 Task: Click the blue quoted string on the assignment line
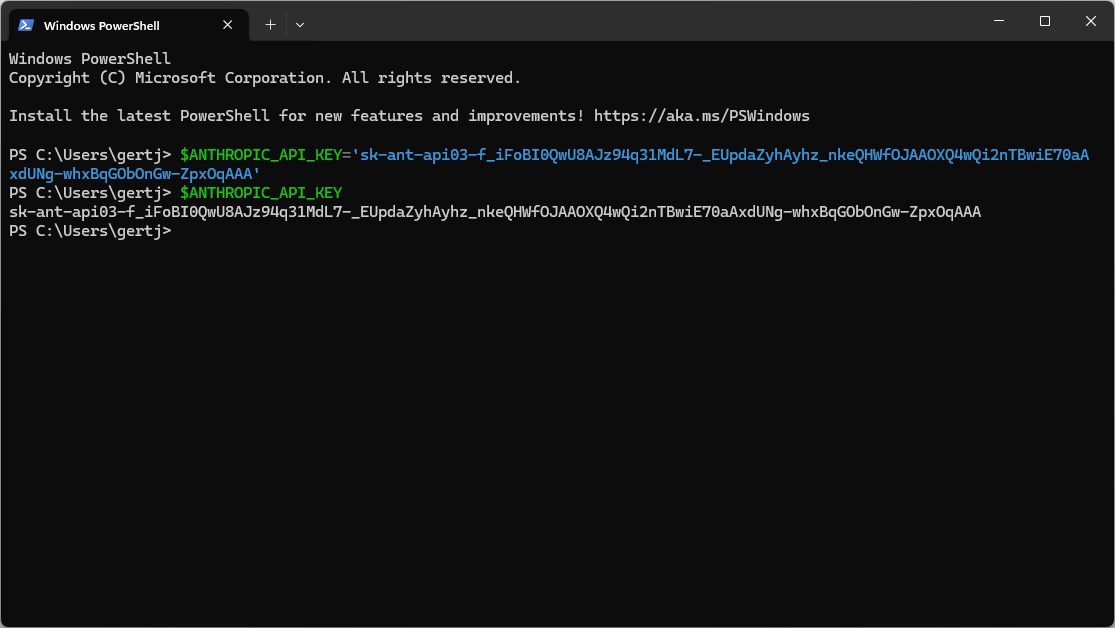pos(718,155)
